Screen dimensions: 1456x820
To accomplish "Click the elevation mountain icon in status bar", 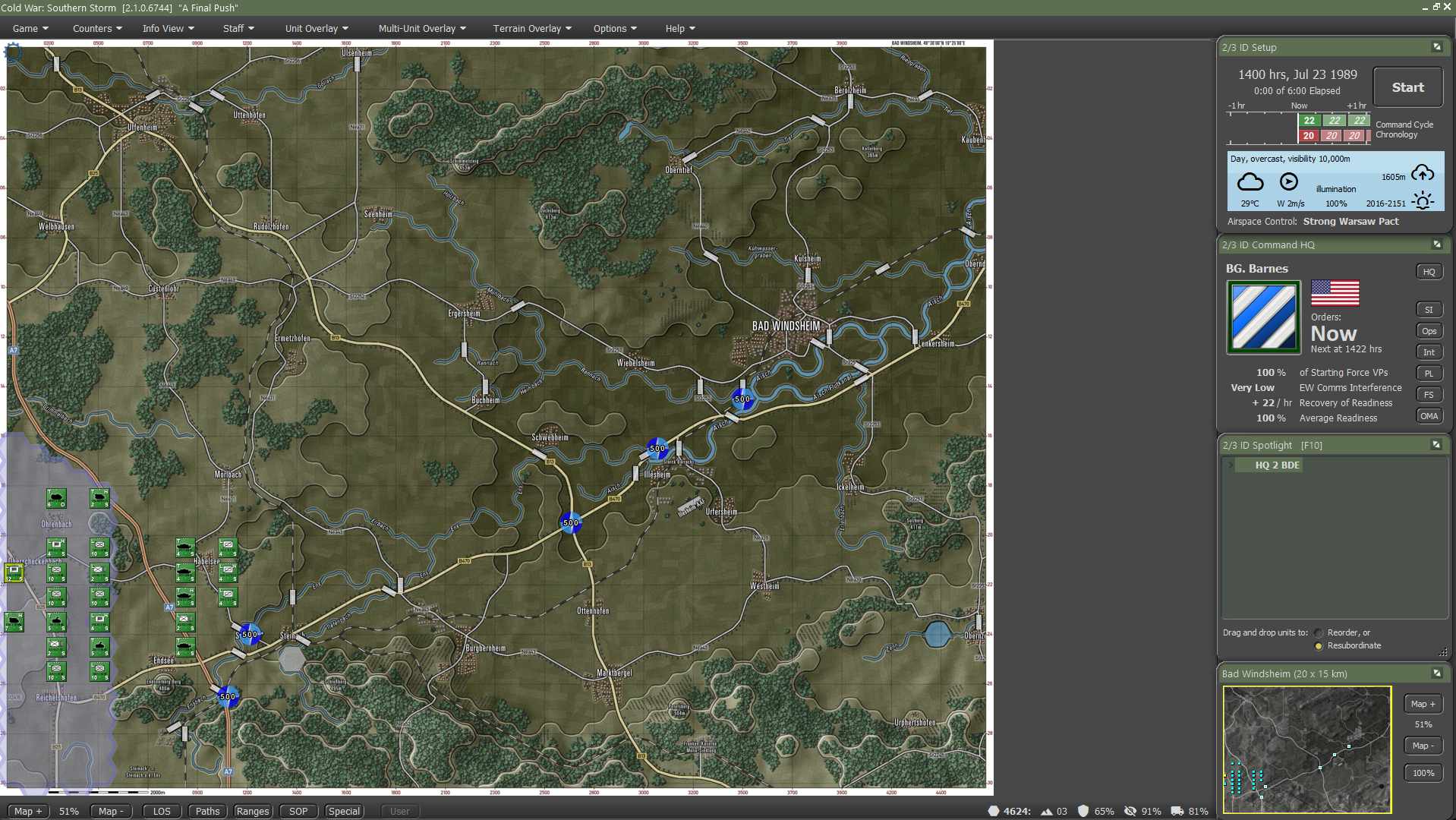I will [x=1047, y=811].
